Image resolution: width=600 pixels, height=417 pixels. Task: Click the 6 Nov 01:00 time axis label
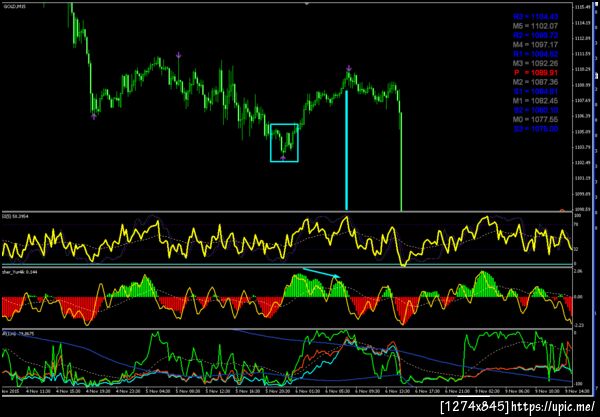pos(308,391)
